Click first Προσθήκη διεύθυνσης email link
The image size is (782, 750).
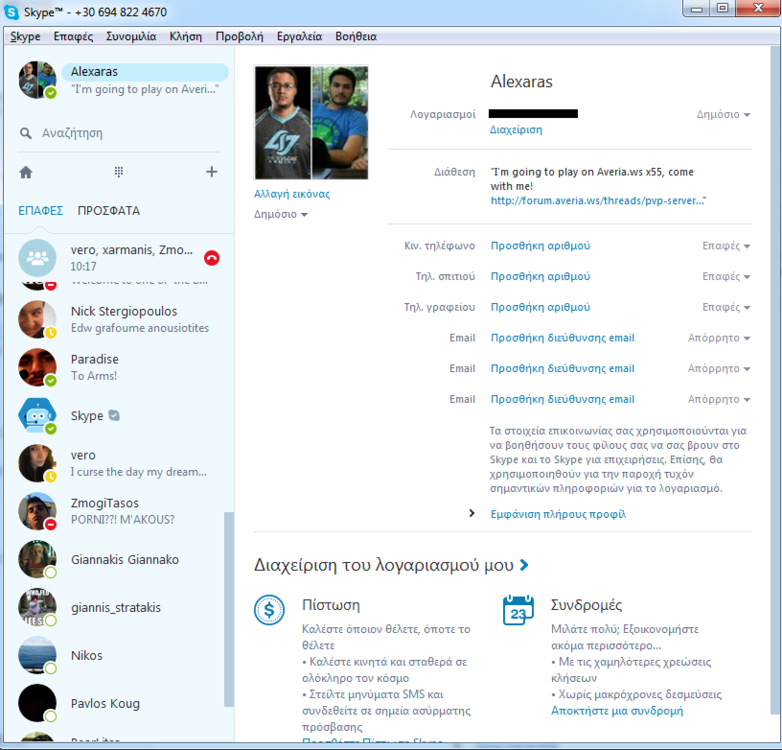[563, 338]
